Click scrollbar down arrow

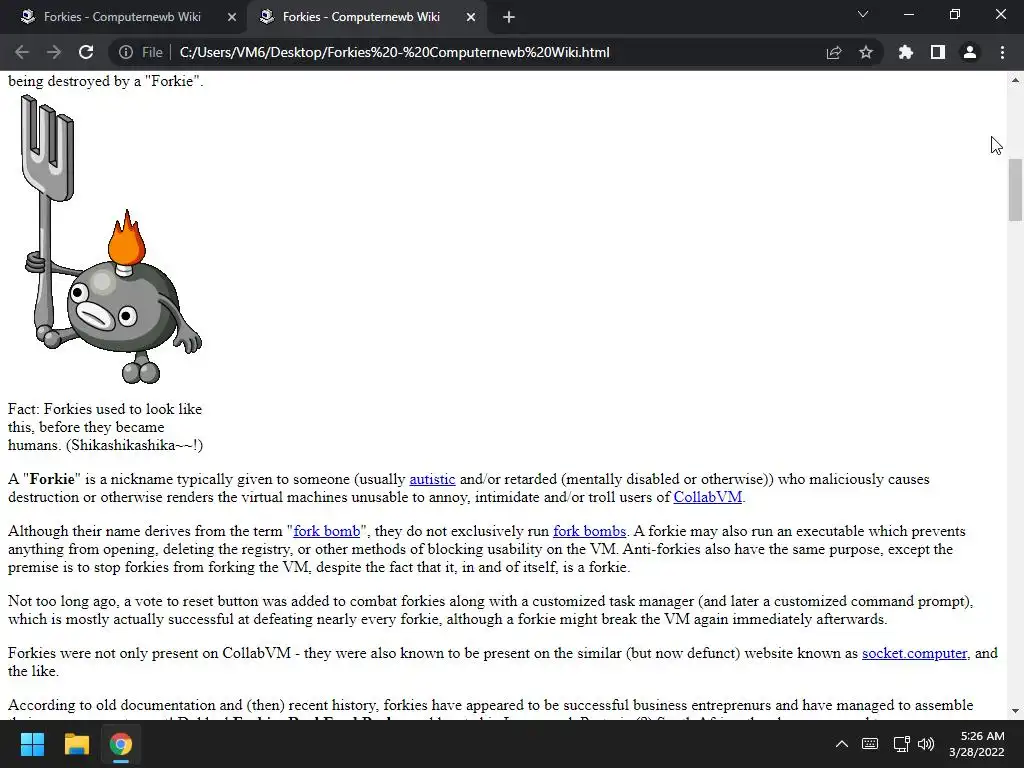click(1015, 711)
